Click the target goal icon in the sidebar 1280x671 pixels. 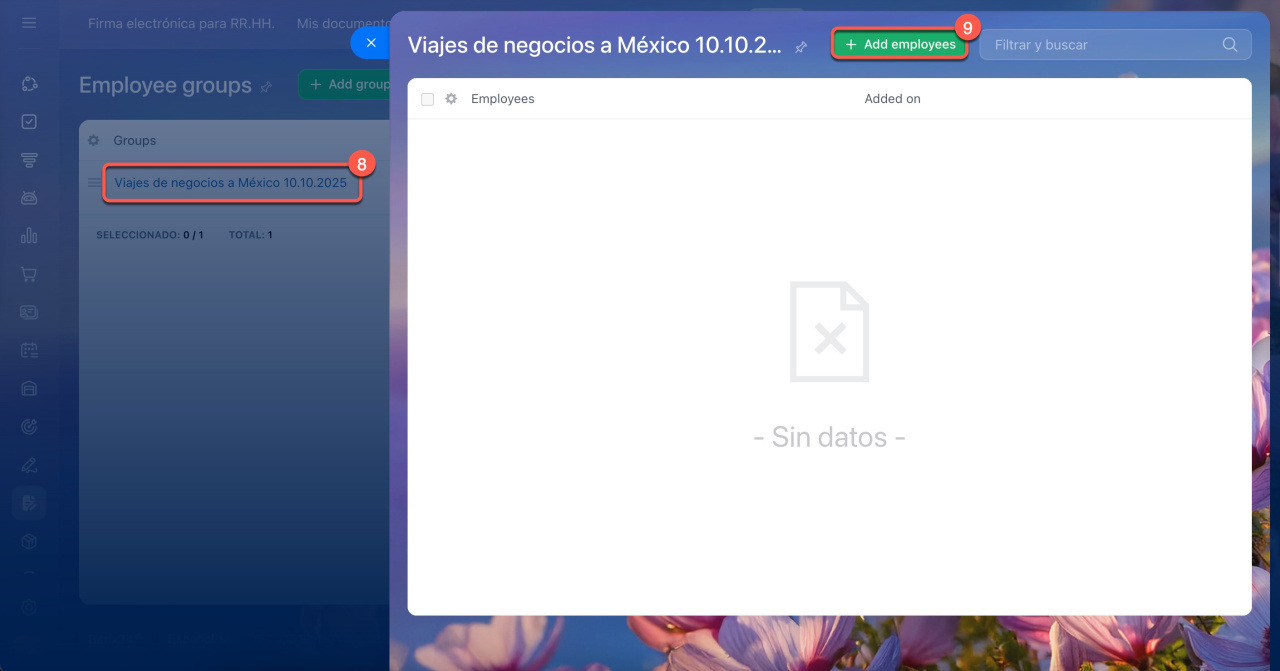(29, 427)
